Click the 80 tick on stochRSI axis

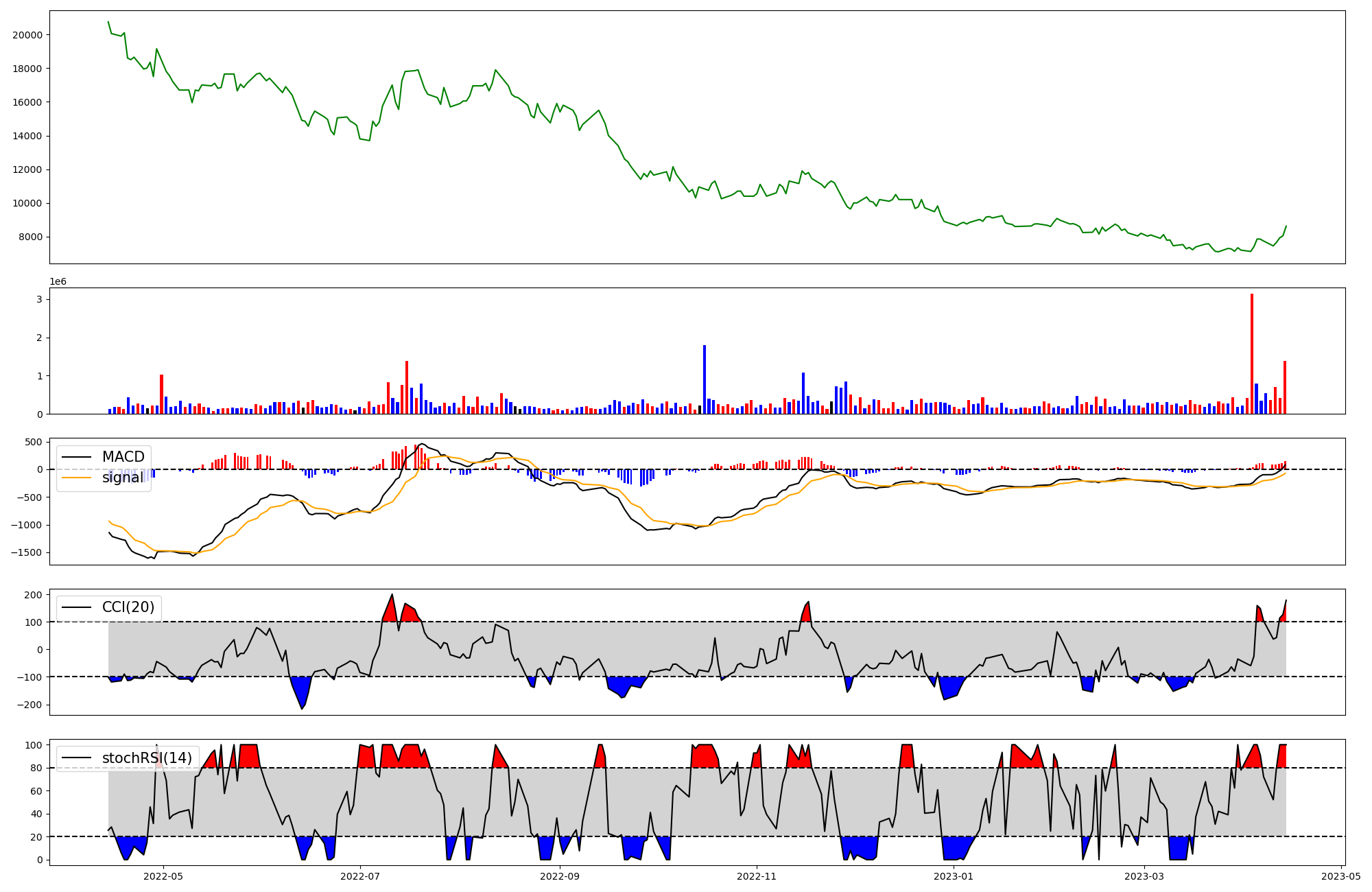[37, 768]
